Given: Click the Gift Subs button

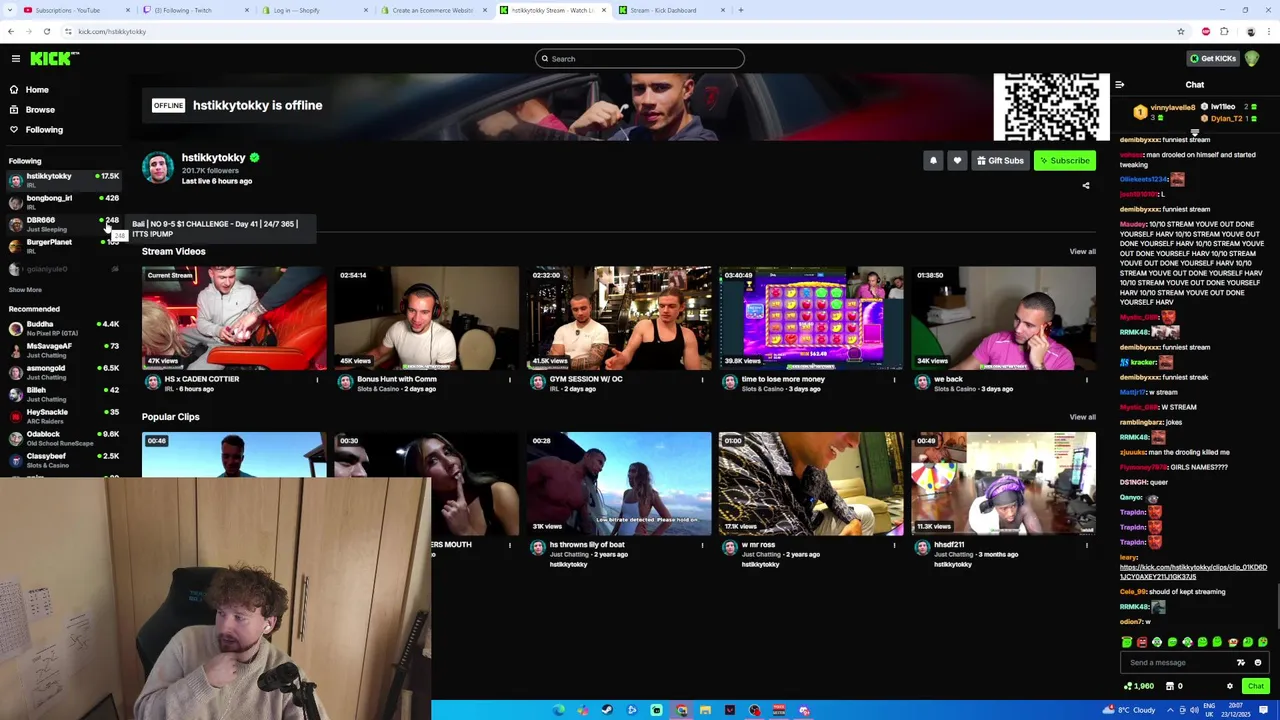Looking at the screenshot, I should click(x=1000, y=161).
